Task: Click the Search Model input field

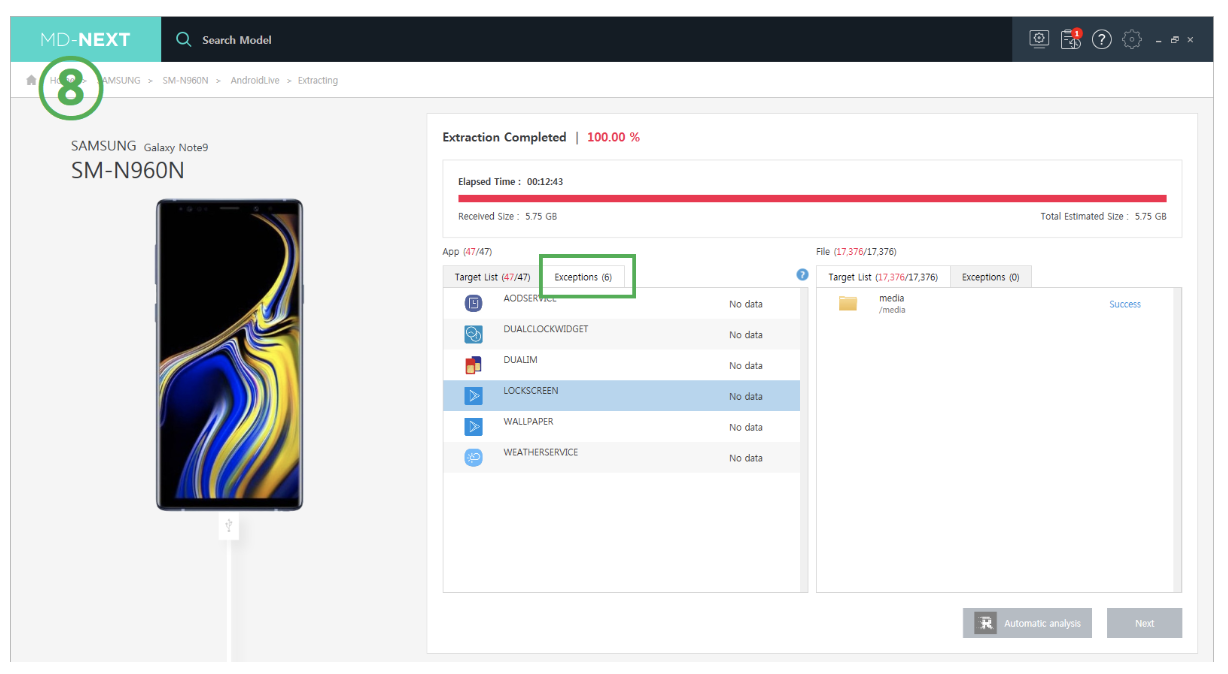Action: coord(300,40)
